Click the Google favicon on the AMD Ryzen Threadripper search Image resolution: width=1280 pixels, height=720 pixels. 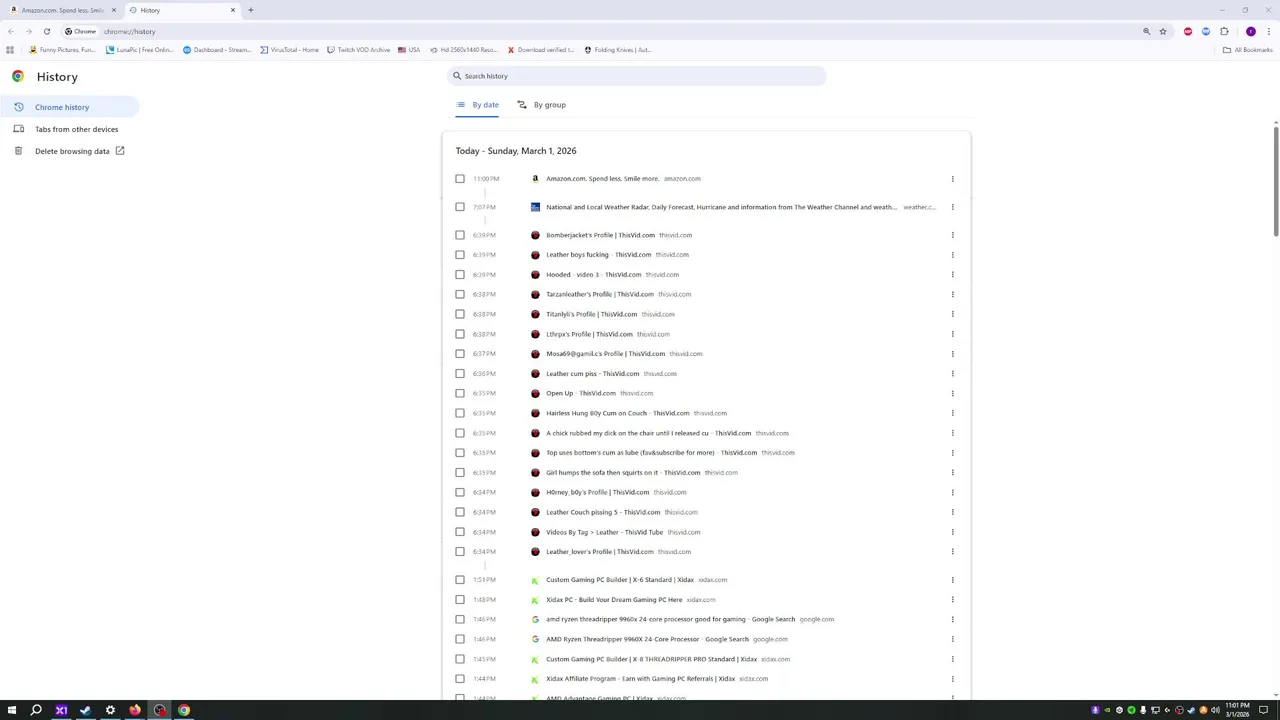click(x=535, y=639)
